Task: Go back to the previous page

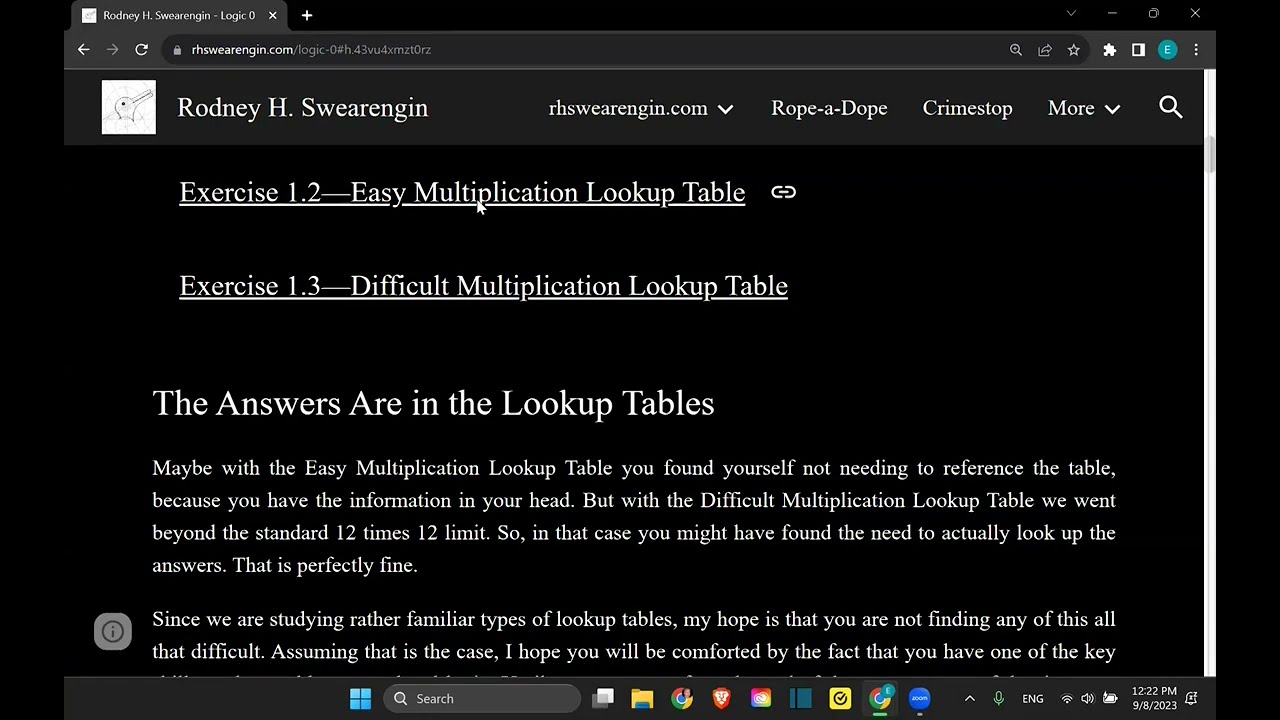Action: click(x=84, y=49)
